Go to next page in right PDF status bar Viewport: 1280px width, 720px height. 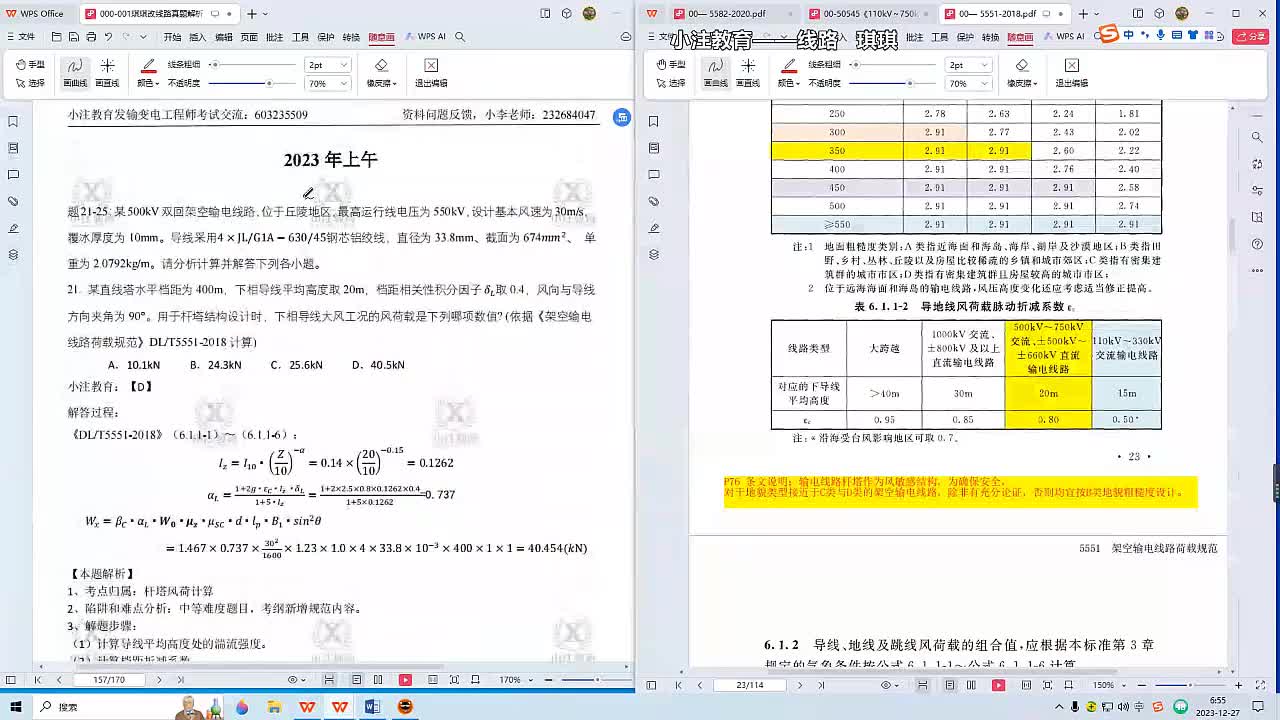(x=800, y=685)
